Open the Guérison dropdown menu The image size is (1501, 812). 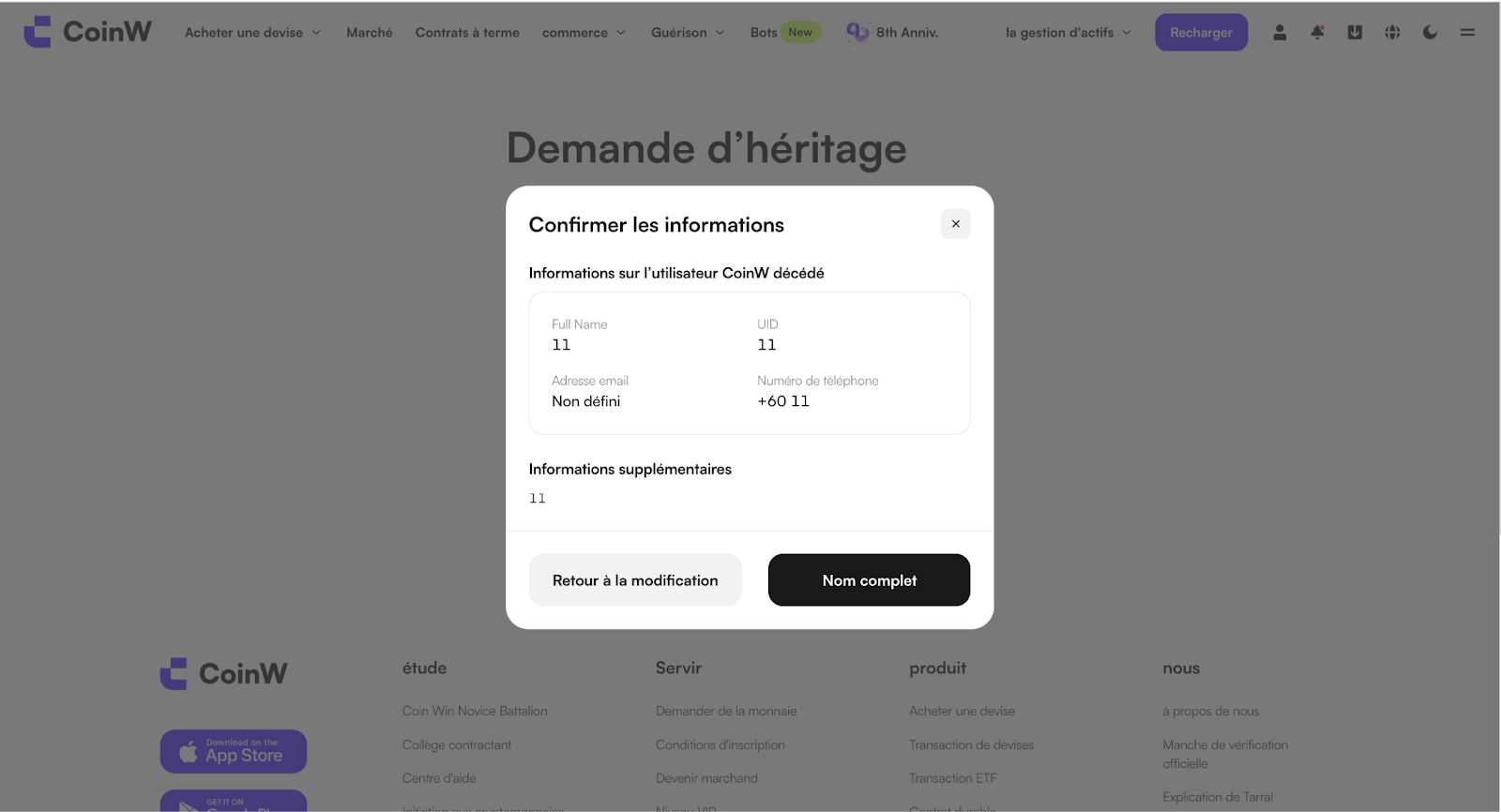click(688, 32)
